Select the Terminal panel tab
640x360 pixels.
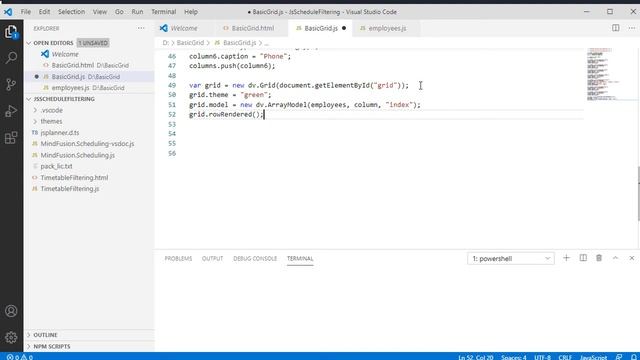(x=300, y=258)
